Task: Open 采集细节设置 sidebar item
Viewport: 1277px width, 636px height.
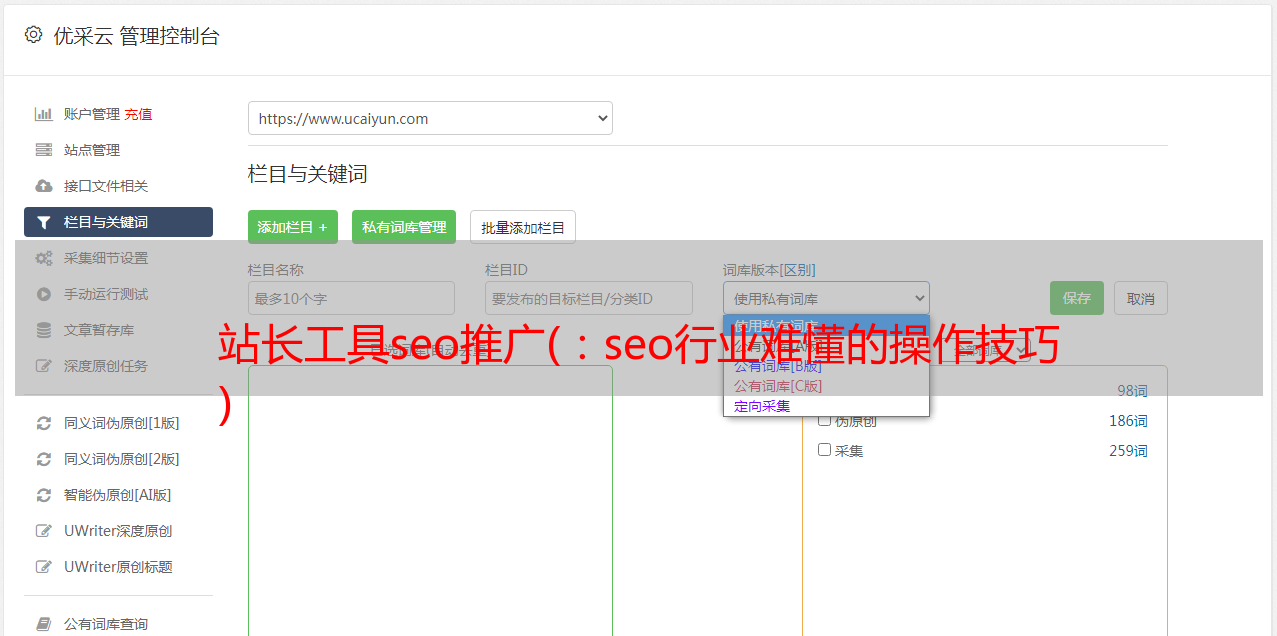Action: [118, 258]
